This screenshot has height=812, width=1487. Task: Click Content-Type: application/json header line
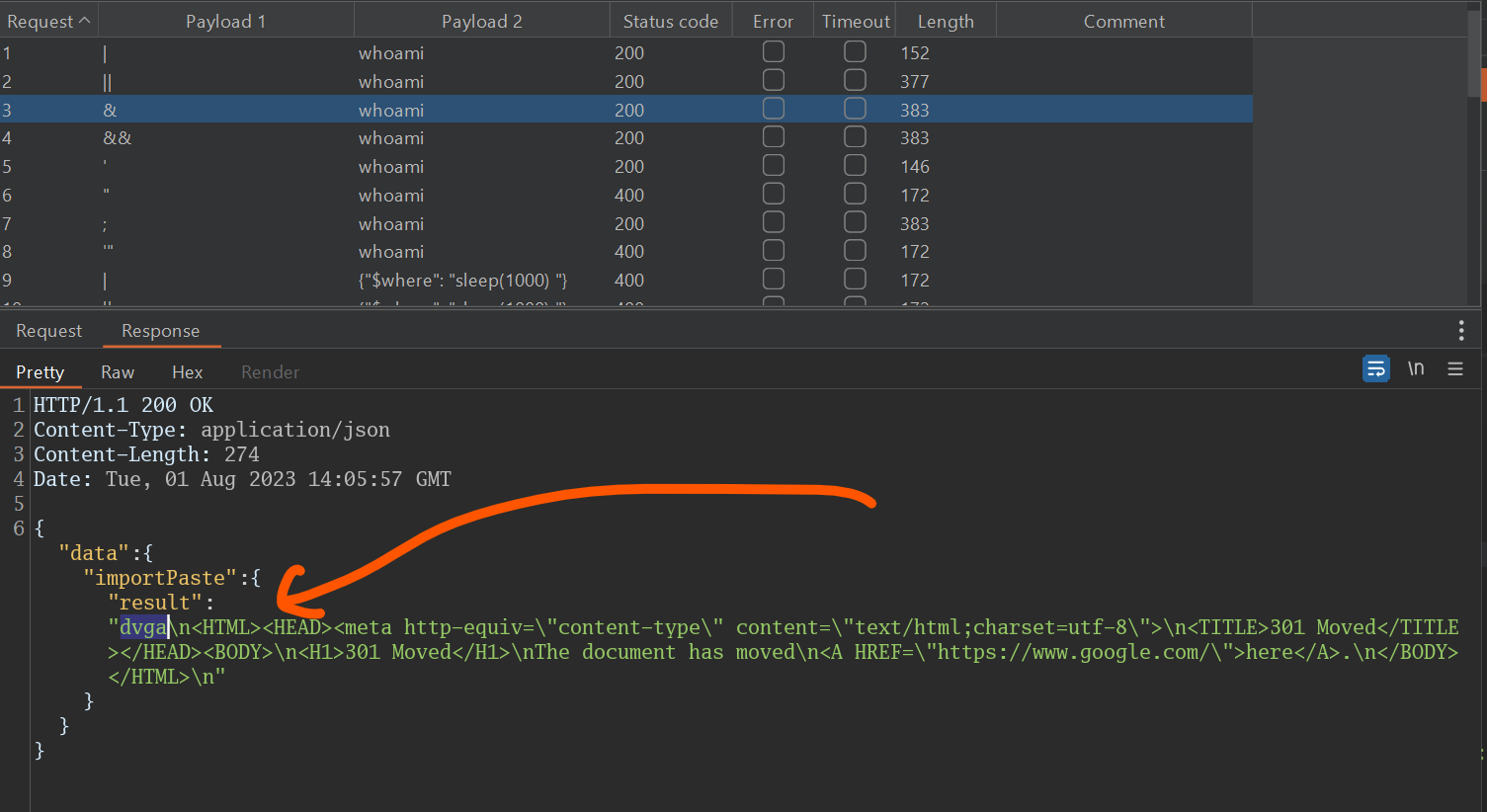click(212, 430)
